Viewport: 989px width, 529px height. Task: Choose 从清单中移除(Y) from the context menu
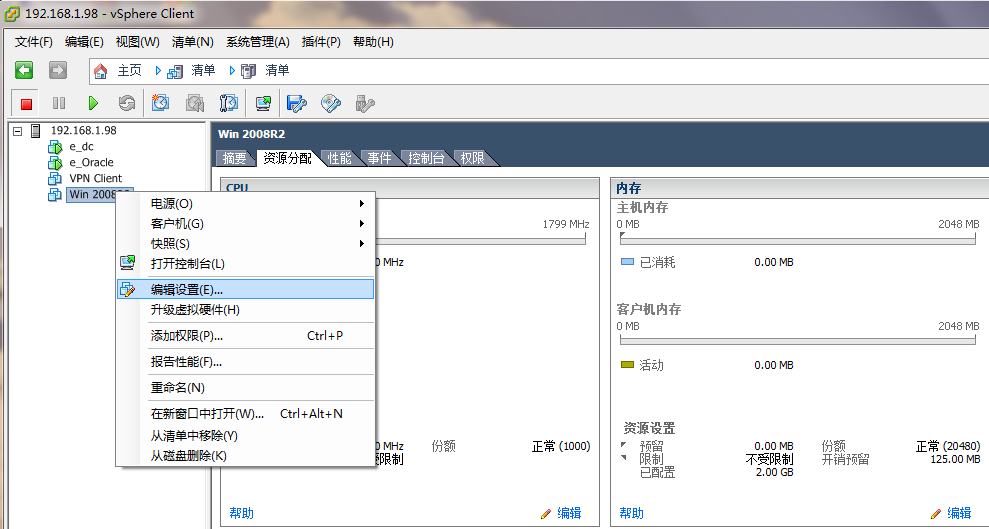246,436
